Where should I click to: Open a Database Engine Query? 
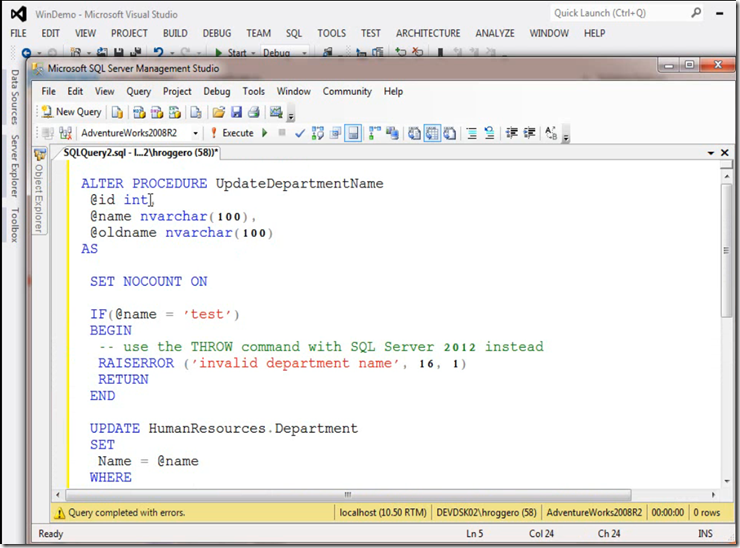[117, 112]
